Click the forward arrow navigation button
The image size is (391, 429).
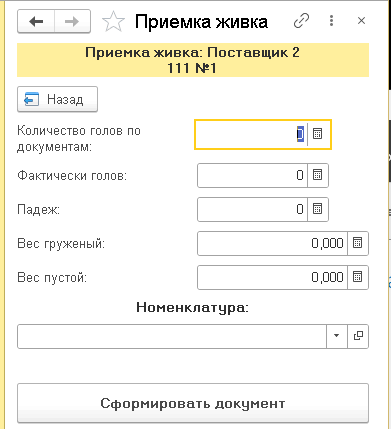(72, 22)
